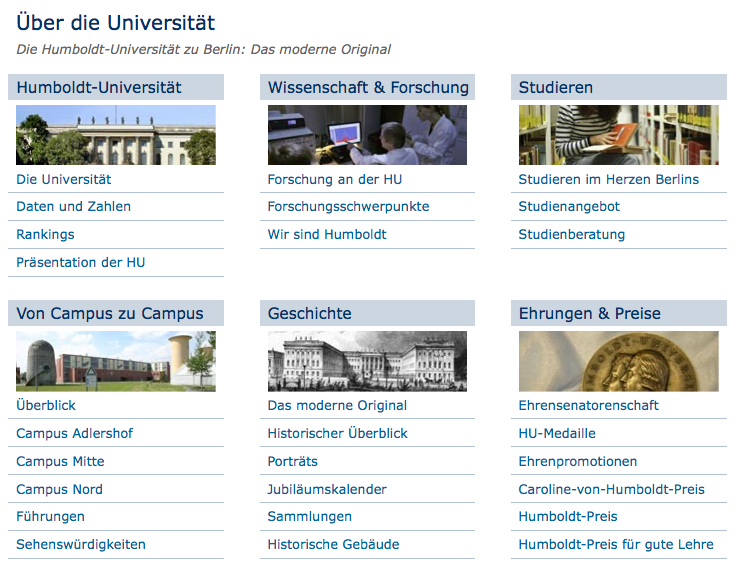This screenshot has width=745, height=567.
Task: Go to the Studieren section heading
Action: (556, 88)
